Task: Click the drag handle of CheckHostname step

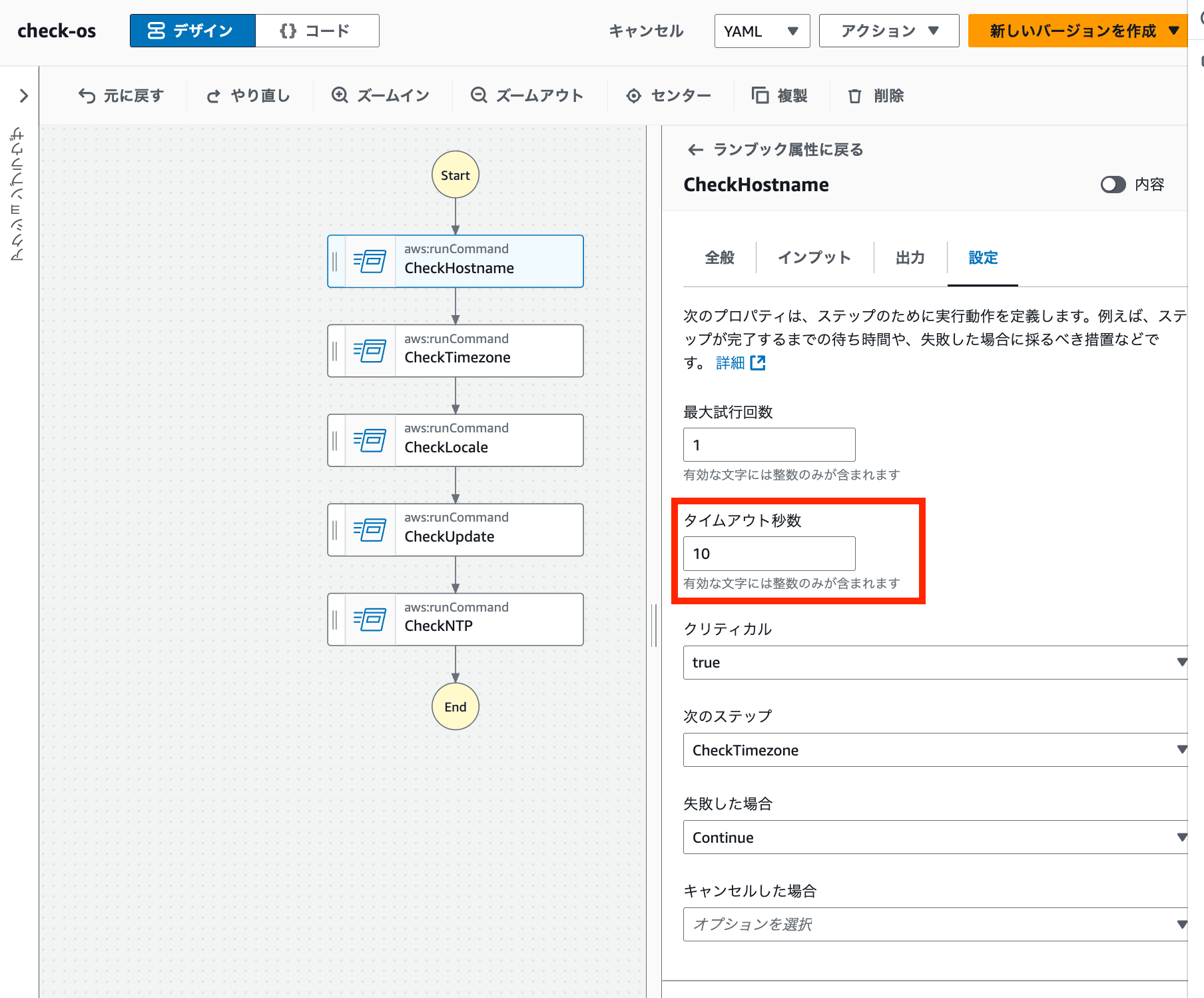Action: pyautogui.click(x=335, y=261)
